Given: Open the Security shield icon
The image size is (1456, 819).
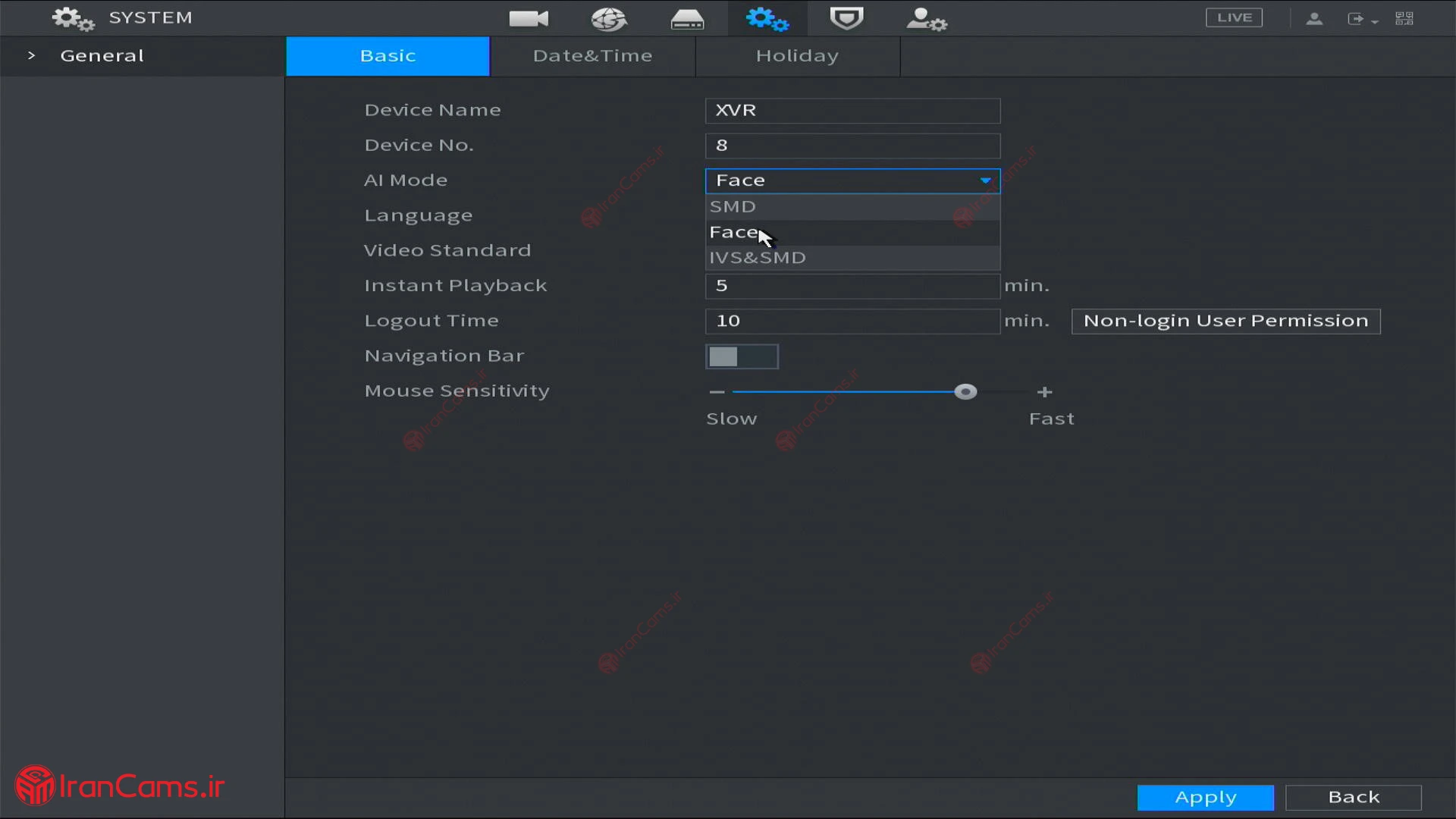Looking at the screenshot, I should point(846,18).
